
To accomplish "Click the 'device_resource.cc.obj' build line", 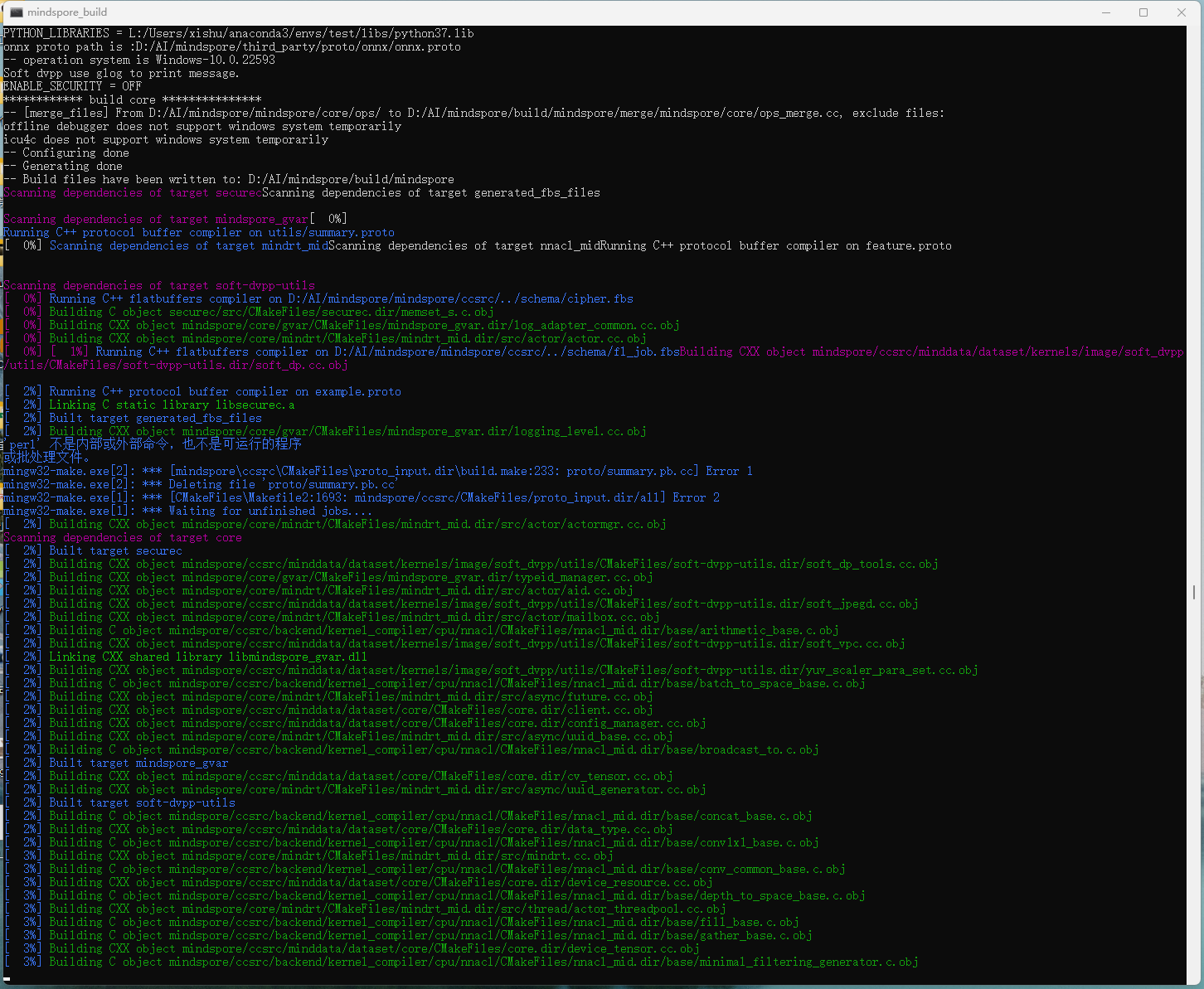I will [x=358, y=882].
